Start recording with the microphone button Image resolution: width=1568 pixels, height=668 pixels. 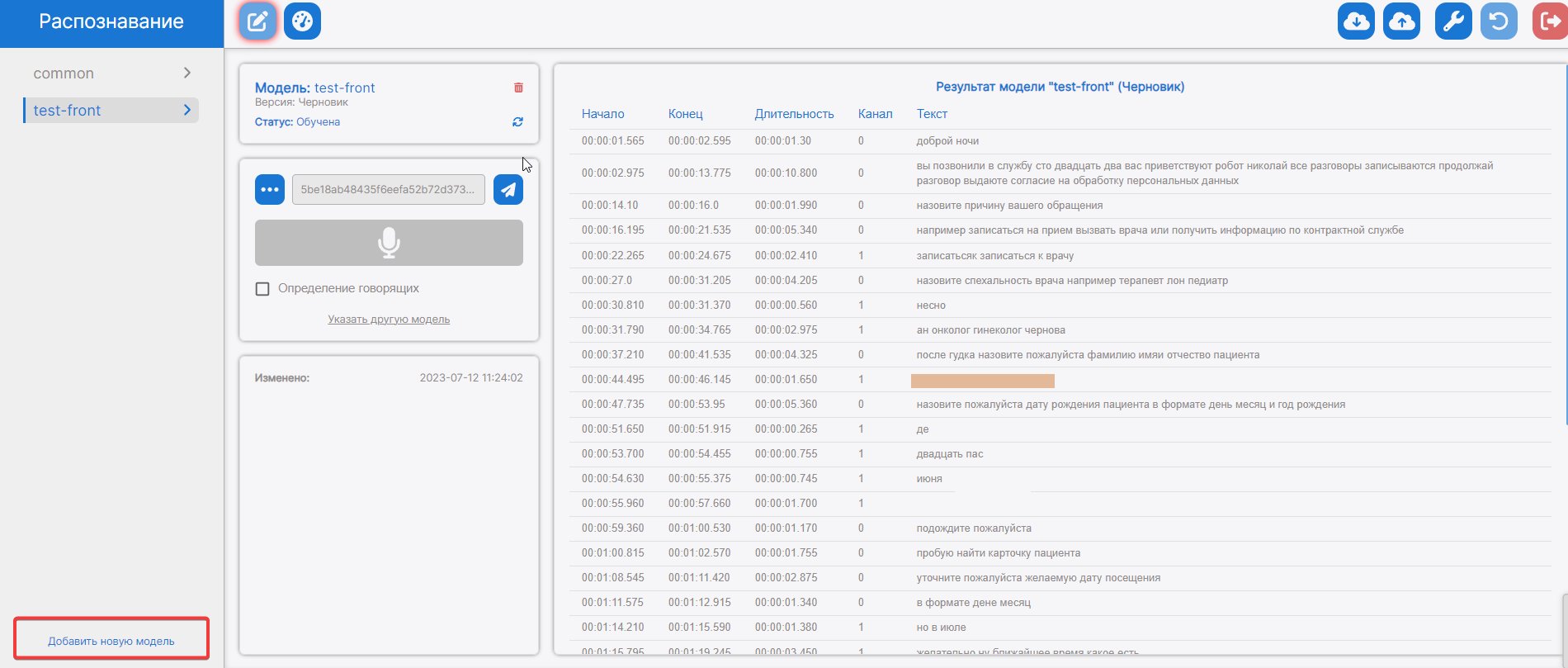point(389,243)
